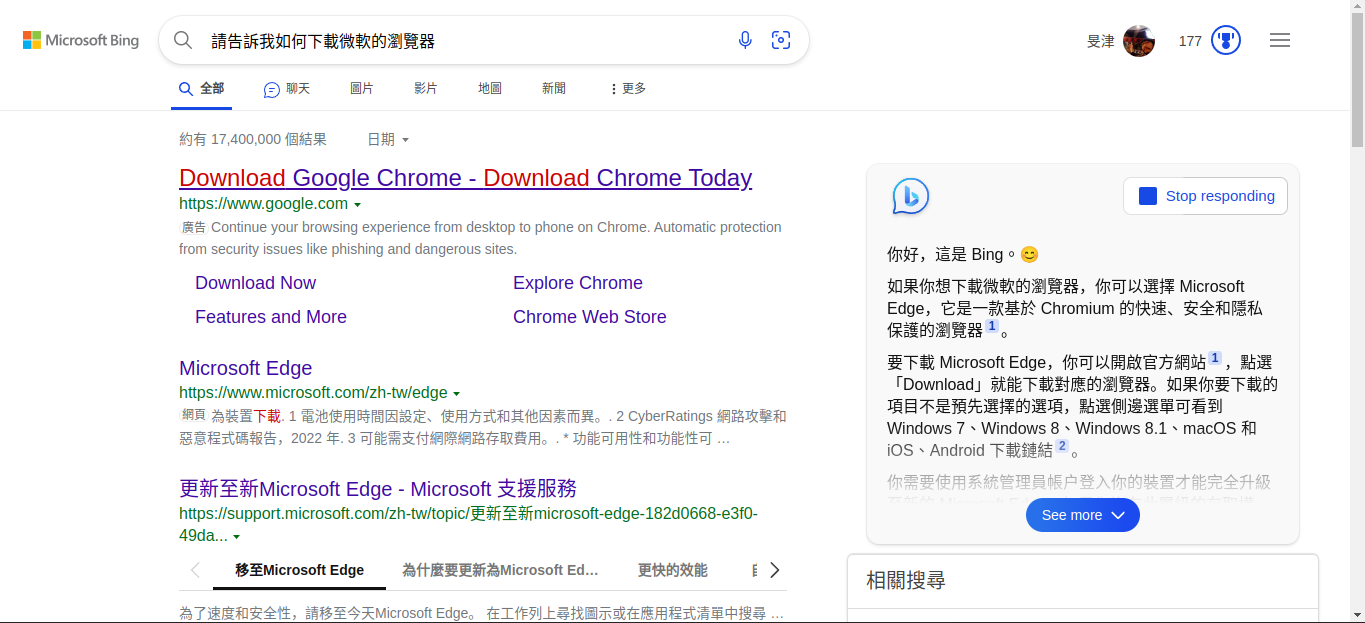The width and height of the screenshot is (1365, 623).
Task: Click 約有 17,400,000 個結果 count text
Action: [253, 140]
